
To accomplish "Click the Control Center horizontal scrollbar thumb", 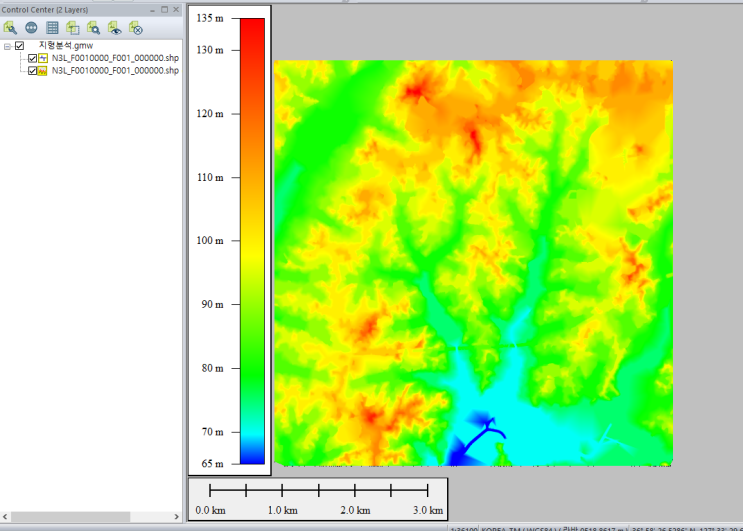I will pos(70,517).
